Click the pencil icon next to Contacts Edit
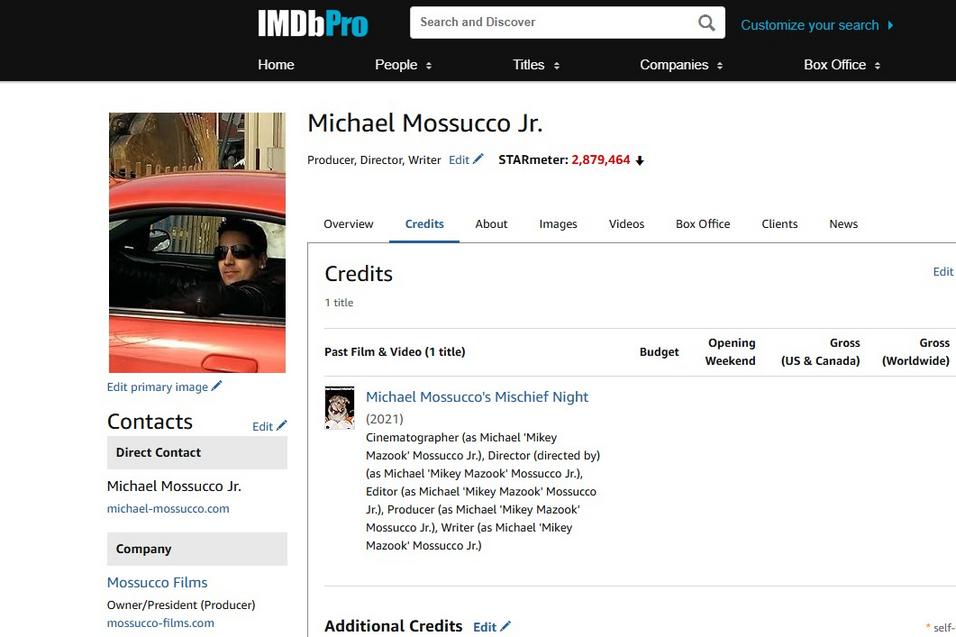Image resolution: width=956 pixels, height=637 pixels. coord(282,425)
